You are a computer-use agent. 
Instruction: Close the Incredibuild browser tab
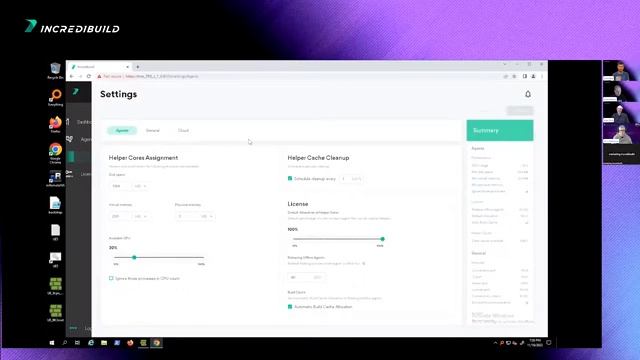[127, 67]
